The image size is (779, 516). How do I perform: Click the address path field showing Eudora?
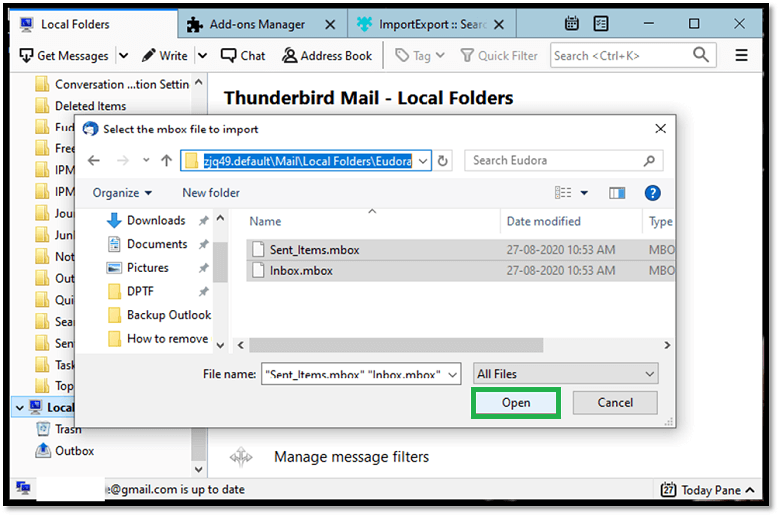(307, 161)
